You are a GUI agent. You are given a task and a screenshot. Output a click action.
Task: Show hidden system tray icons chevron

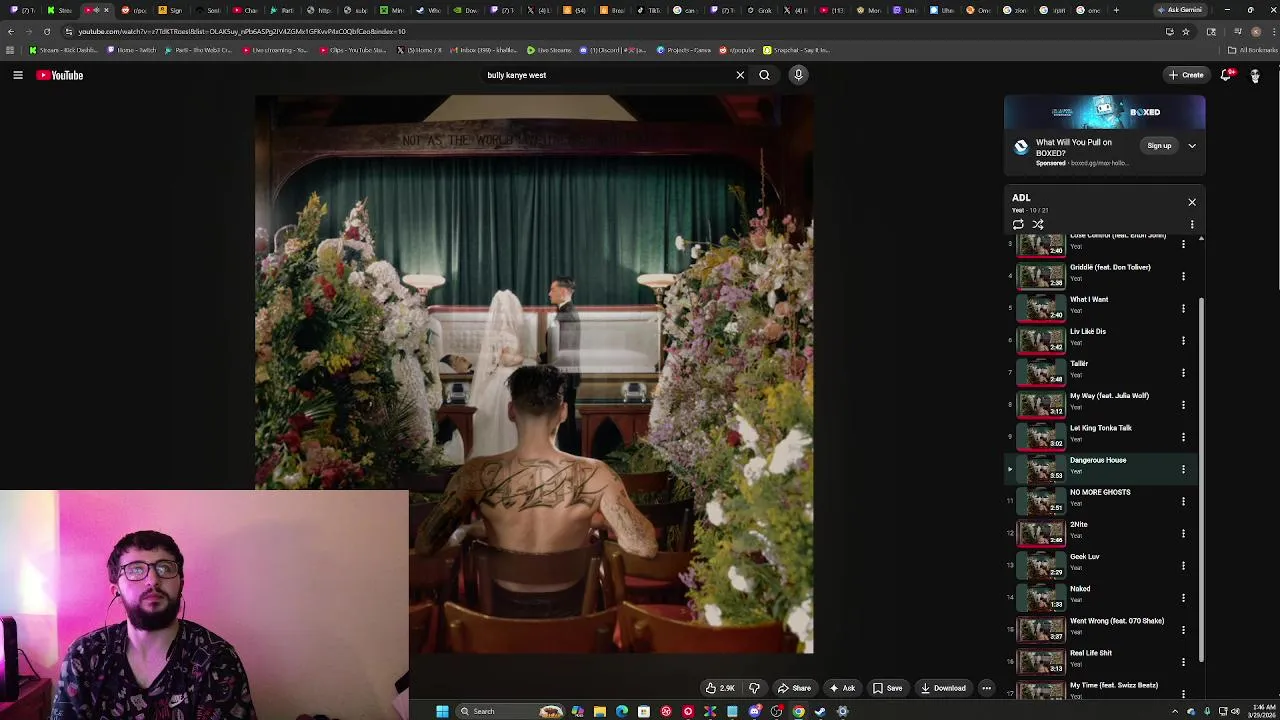1175,711
